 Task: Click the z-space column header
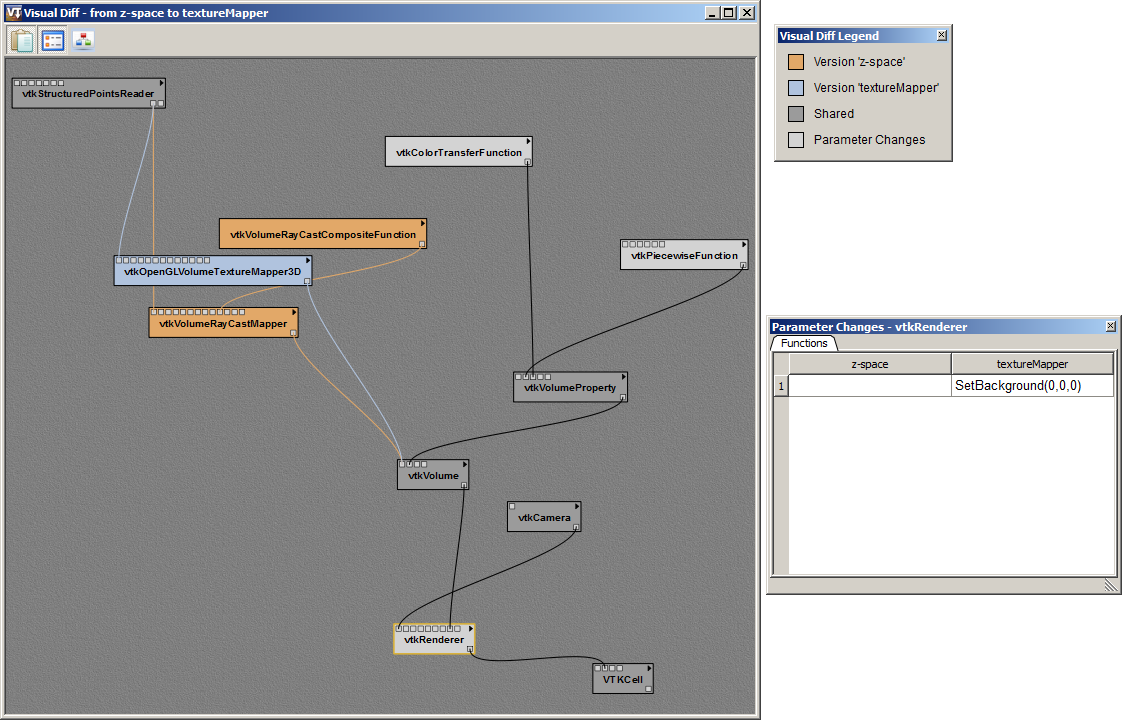click(869, 364)
